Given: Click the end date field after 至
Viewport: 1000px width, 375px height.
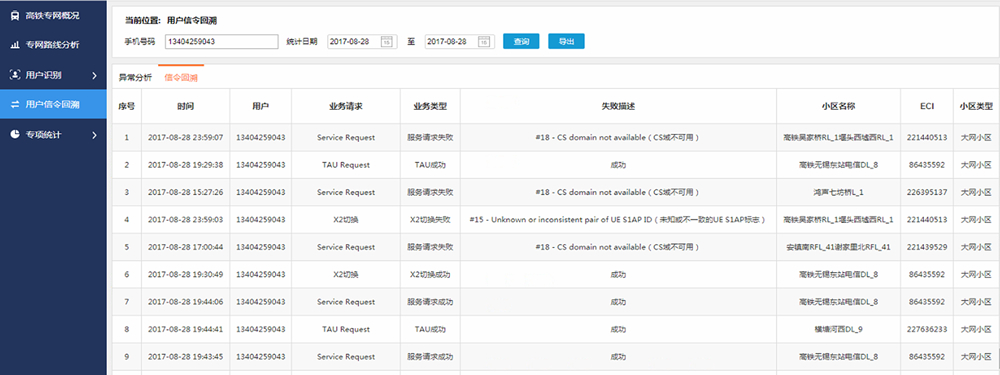Looking at the screenshot, I should click(x=459, y=41).
